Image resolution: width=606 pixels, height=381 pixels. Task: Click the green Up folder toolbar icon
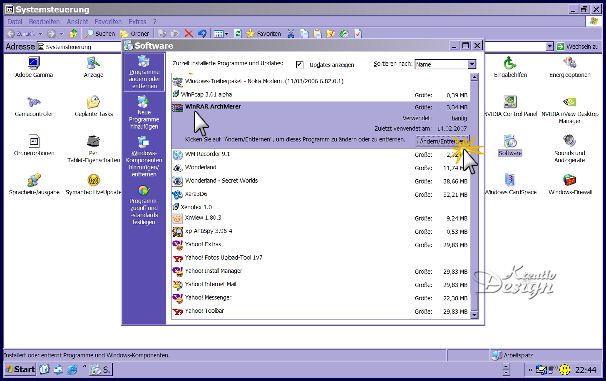pos(73,34)
